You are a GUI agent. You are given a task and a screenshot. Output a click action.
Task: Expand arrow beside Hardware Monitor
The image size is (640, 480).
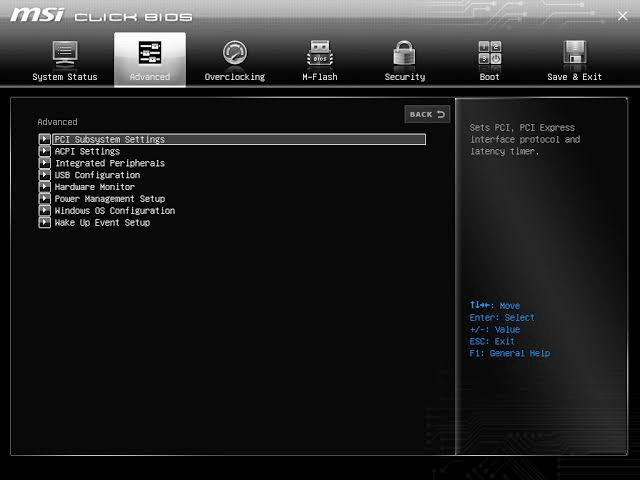[44, 187]
